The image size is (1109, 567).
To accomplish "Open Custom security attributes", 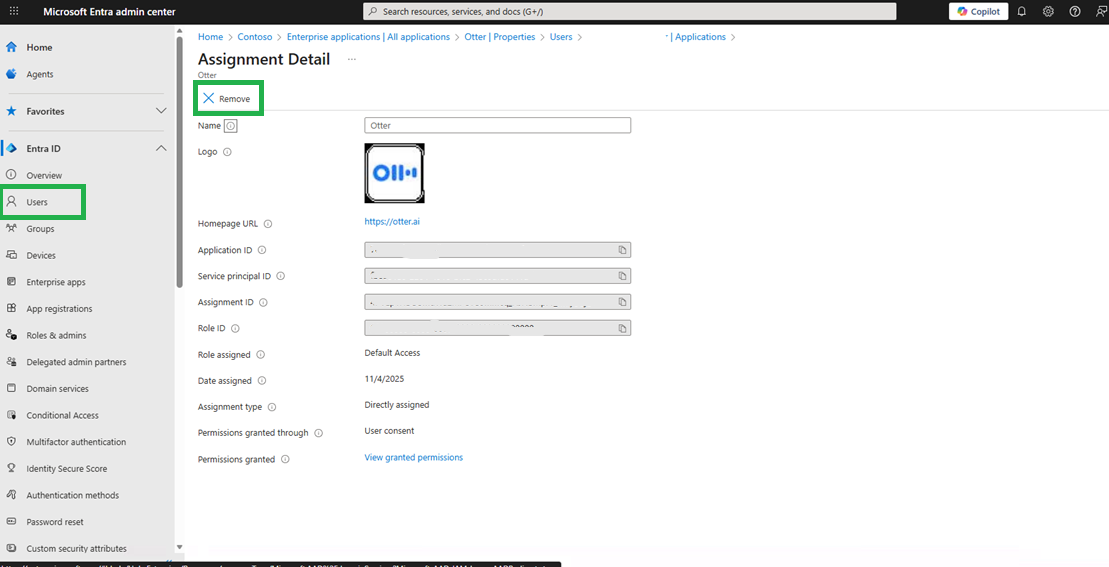I will coord(76,549).
